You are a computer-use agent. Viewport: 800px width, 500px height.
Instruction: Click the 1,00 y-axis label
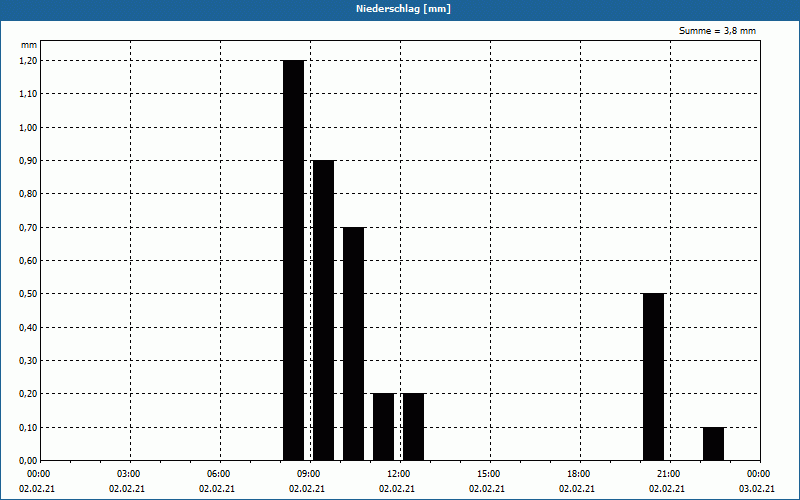(28, 128)
